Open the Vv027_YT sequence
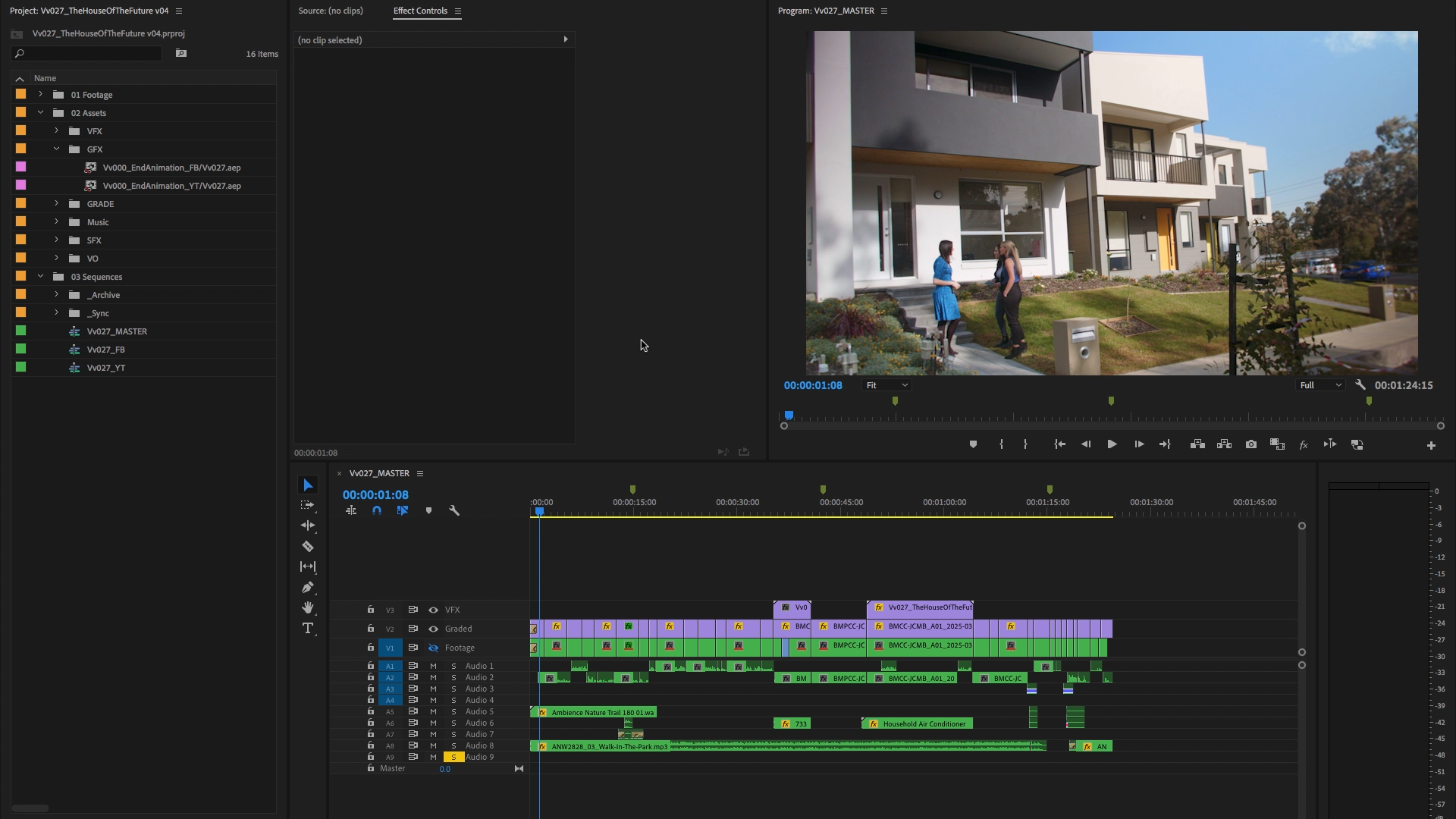 (x=105, y=368)
